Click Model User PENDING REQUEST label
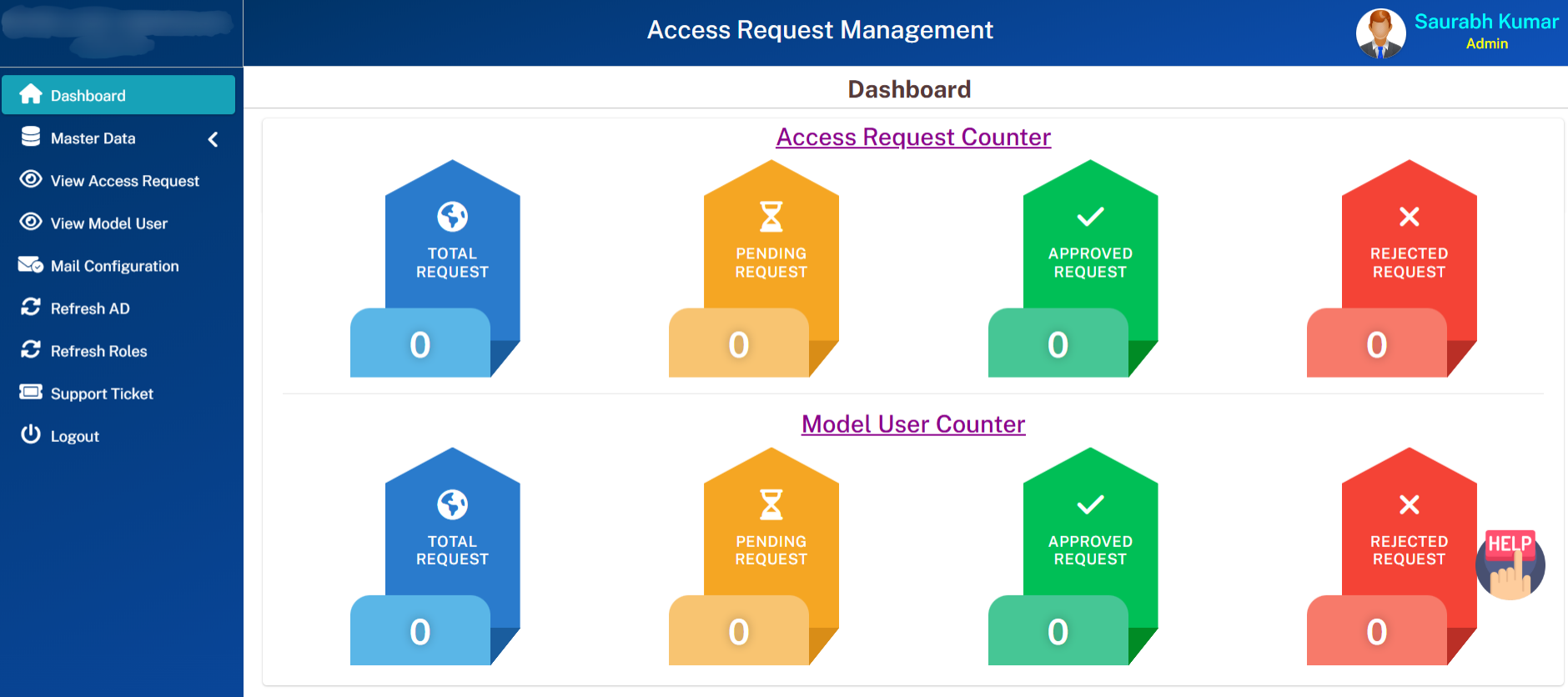1568x697 pixels. tap(771, 550)
